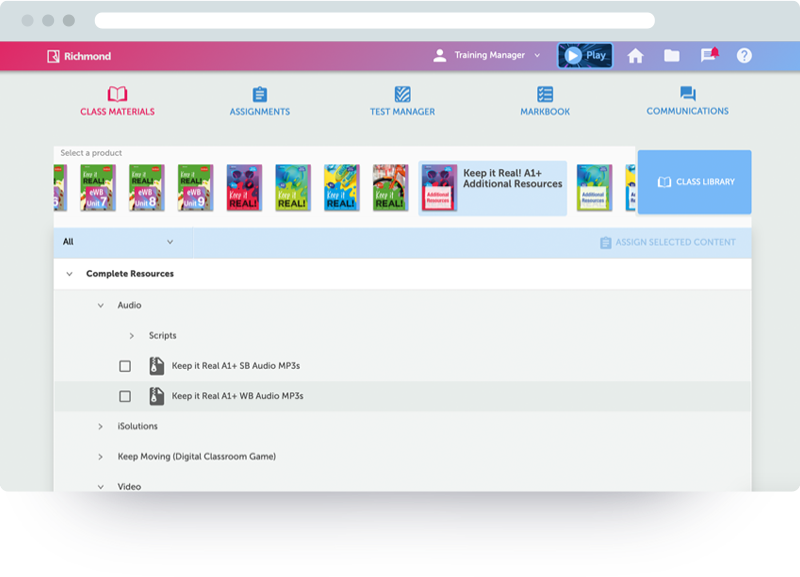Open Keep it Real A1+ SB Audio MP3s

click(x=236, y=366)
